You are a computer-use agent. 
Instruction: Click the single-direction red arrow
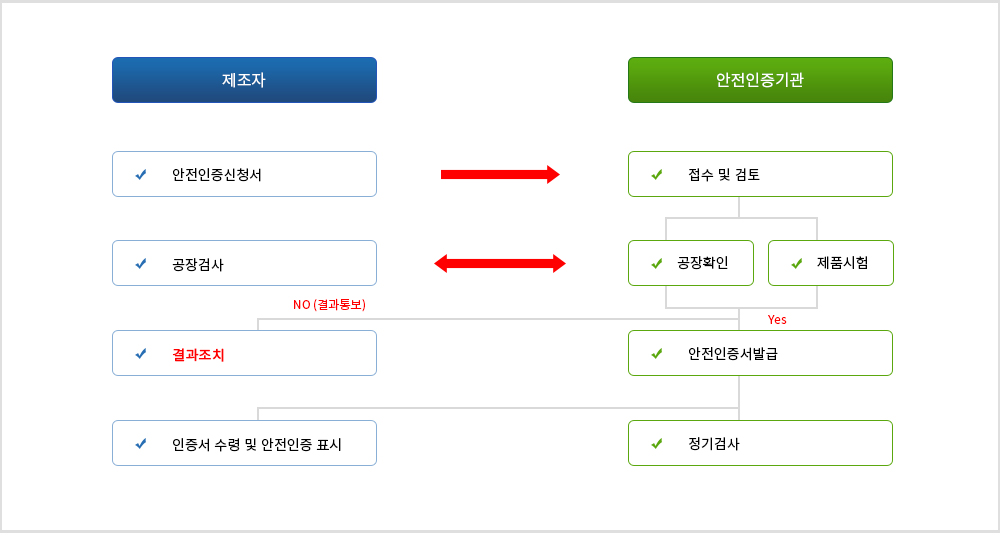(500, 174)
